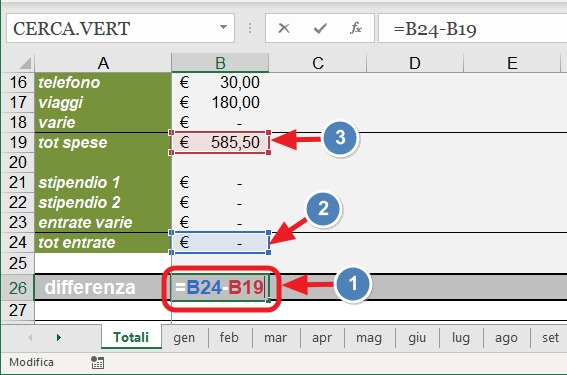Switch to the Totali sheet tab
Viewport: 567px width, 375px height.
point(131,337)
